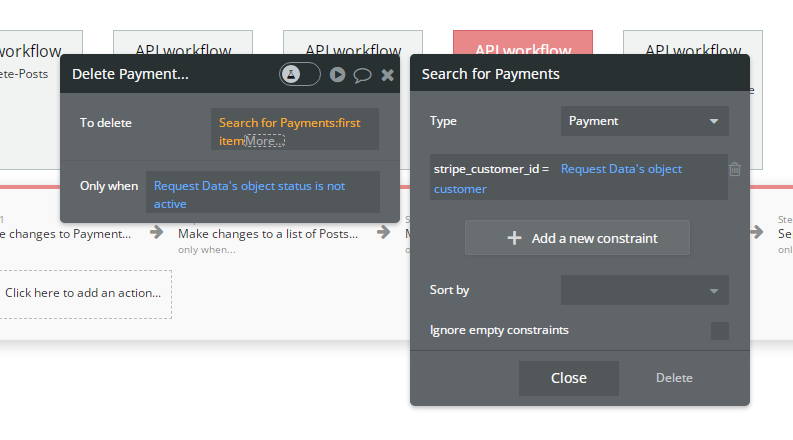Click 'Click here to add an action...'
The height and width of the screenshot is (440, 793).
click(x=83, y=293)
